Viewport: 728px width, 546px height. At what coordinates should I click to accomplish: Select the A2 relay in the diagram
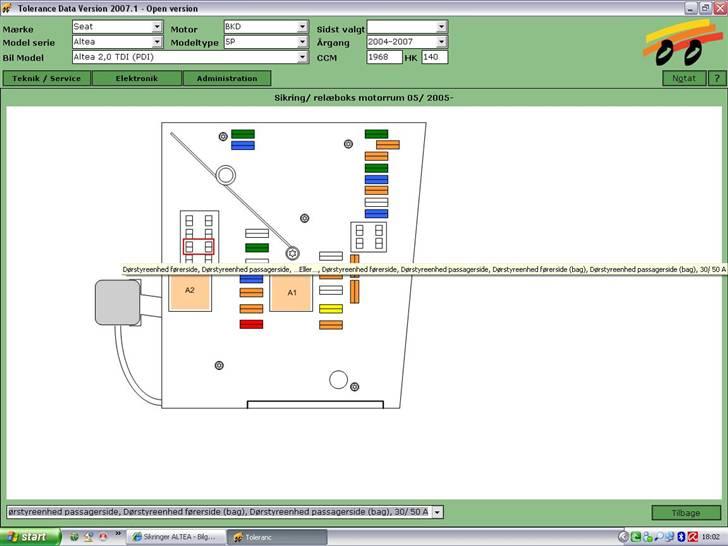tap(190, 292)
